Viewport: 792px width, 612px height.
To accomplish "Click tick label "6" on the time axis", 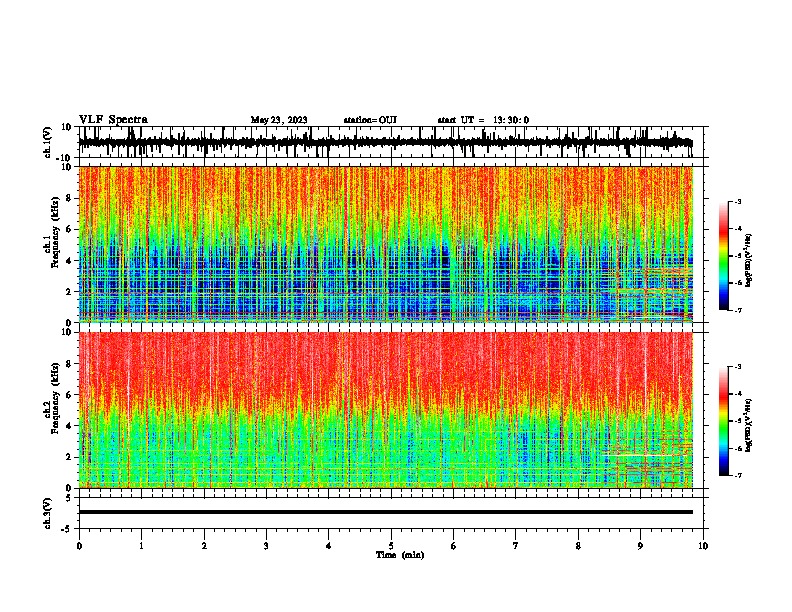I will (454, 546).
